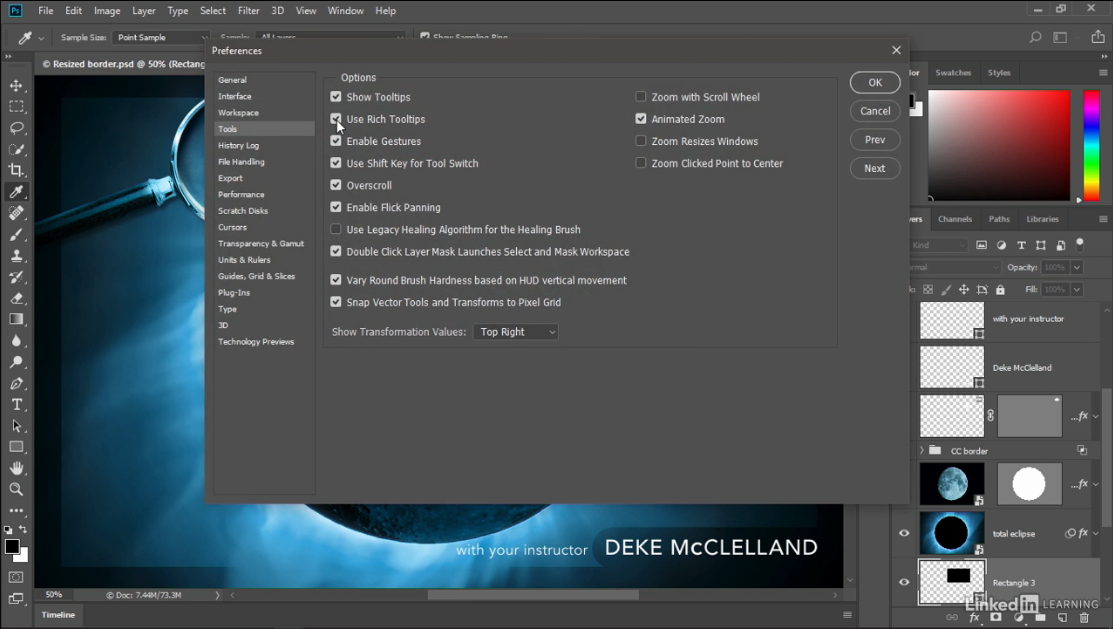Toggle Use Rich Tooltips checkbox
1113x629 pixels.
(336, 119)
